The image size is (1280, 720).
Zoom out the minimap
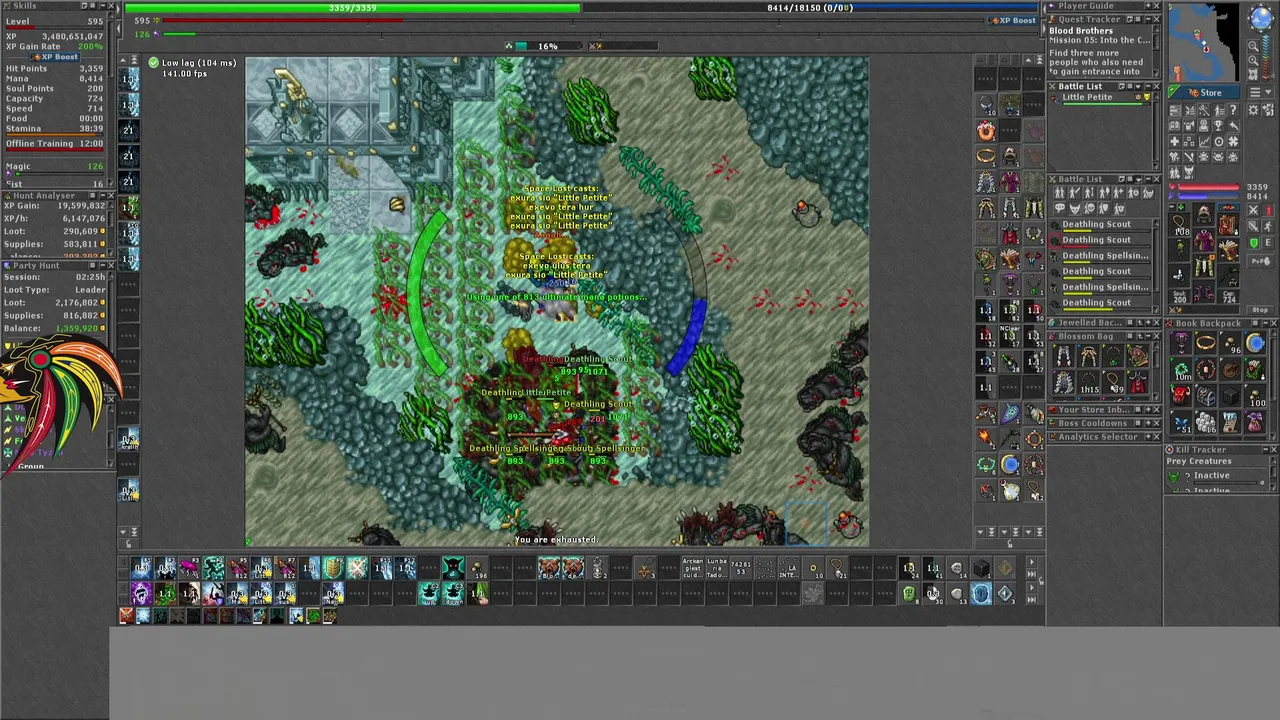click(1253, 46)
